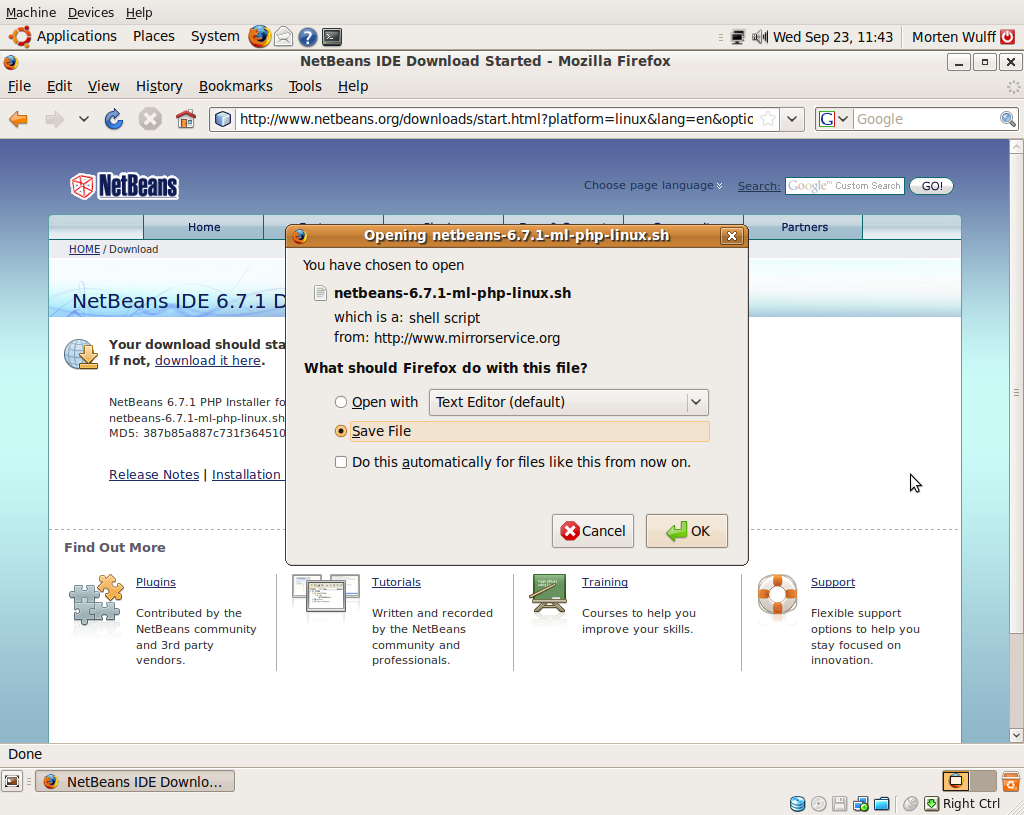Click the Firefox back arrow button

pos(18,119)
